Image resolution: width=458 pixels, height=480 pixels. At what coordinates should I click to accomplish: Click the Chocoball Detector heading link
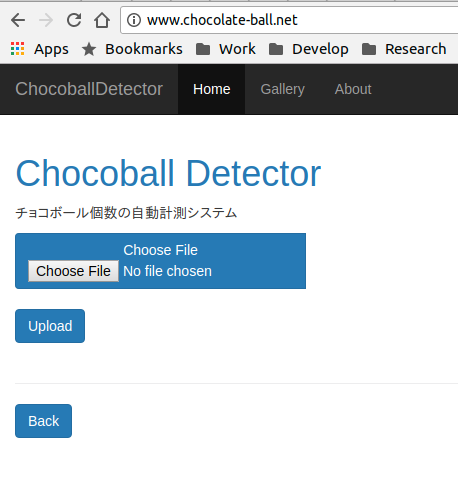(x=168, y=173)
